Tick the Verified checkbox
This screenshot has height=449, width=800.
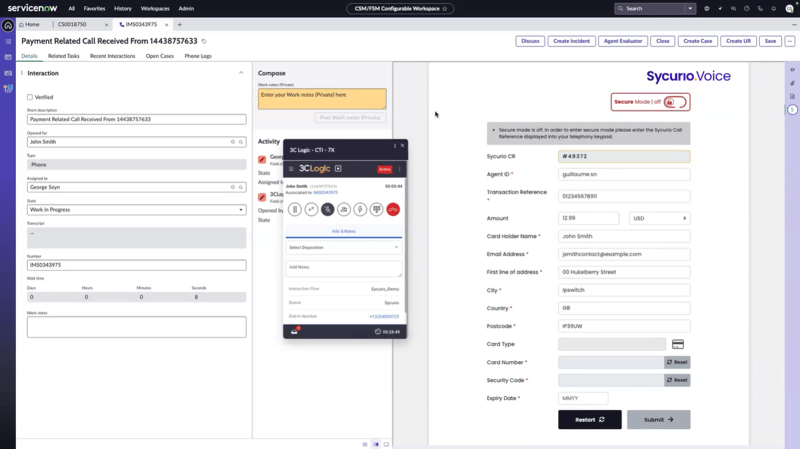click(x=30, y=97)
